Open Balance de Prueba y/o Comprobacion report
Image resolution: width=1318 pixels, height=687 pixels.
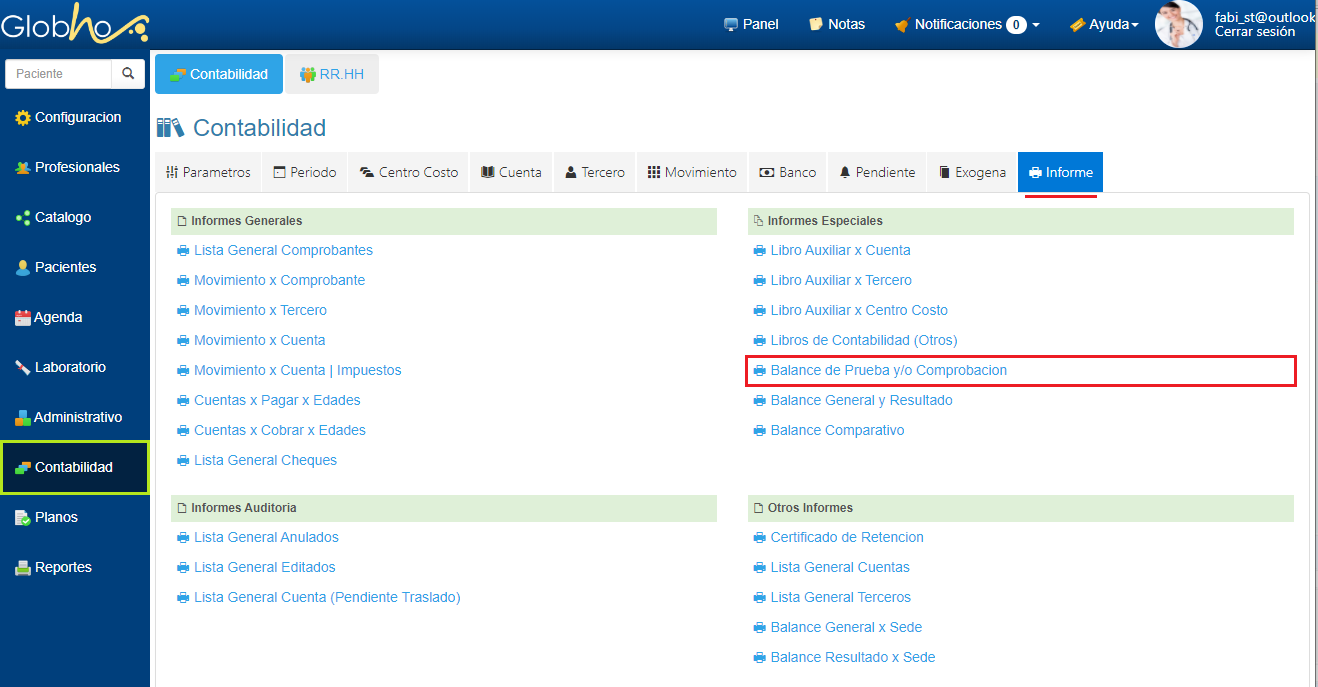888,370
